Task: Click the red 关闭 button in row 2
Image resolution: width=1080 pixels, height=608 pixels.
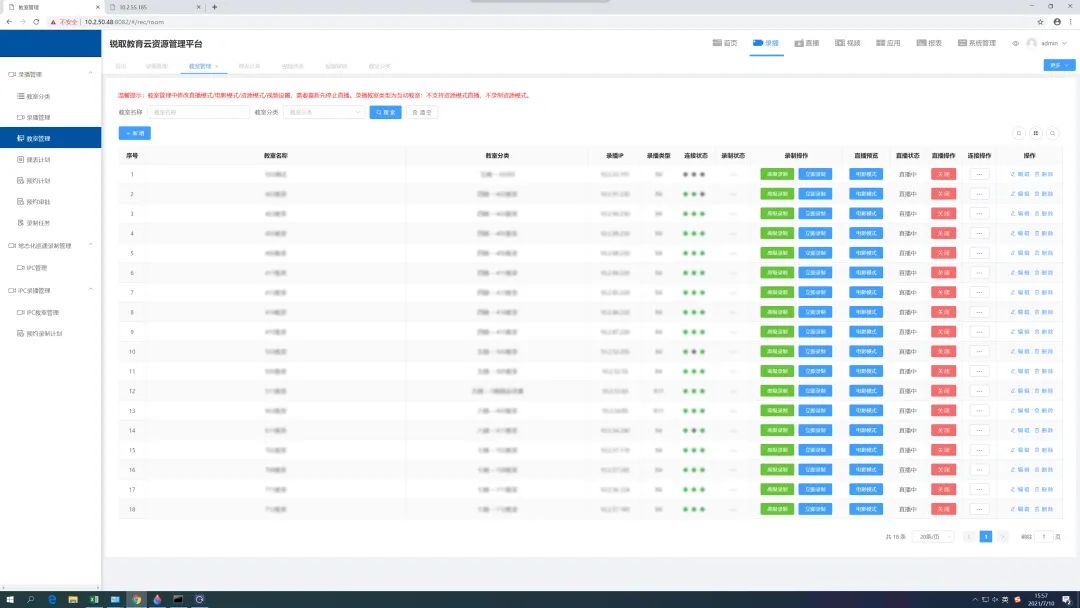Action: click(x=943, y=193)
